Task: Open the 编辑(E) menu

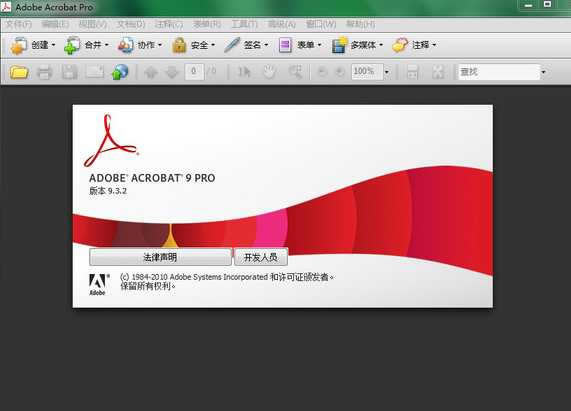Action: [x=55, y=24]
